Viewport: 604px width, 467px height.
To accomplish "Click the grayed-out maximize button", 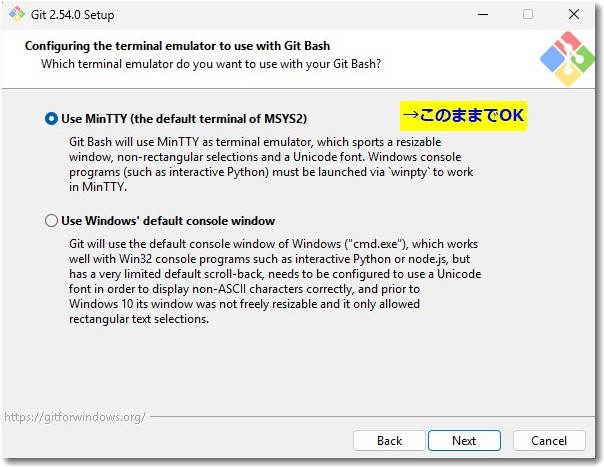I will (x=528, y=15).
